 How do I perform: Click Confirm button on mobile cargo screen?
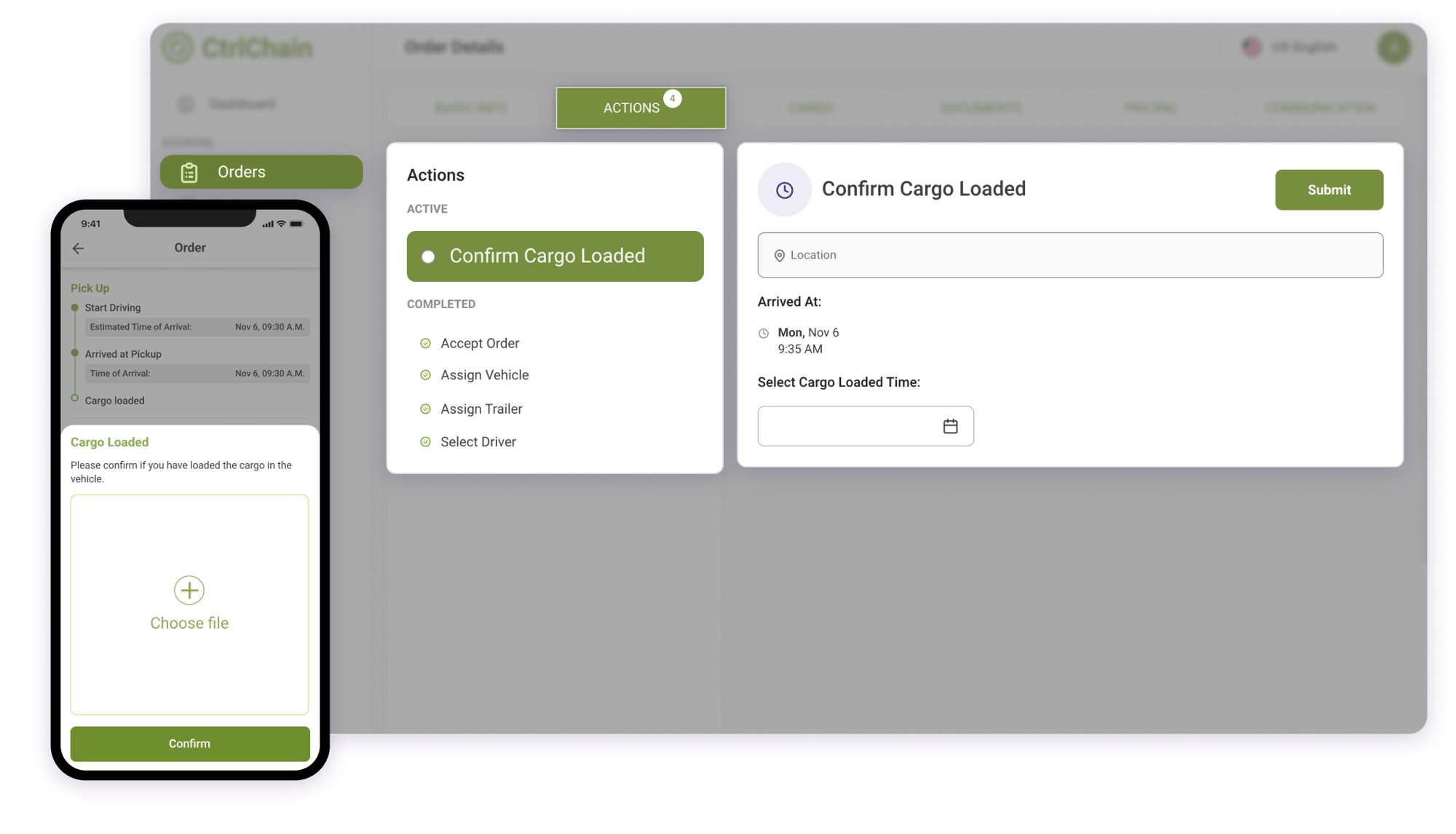coord(189,744)
